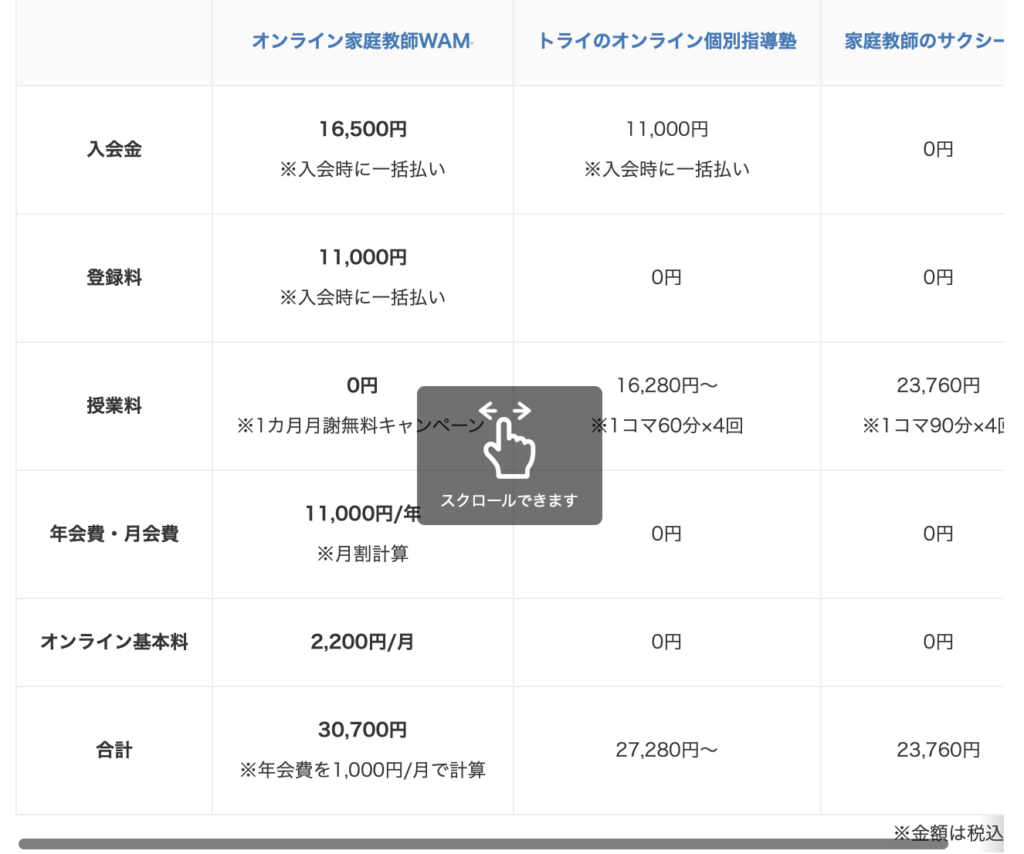Click 11,000円 in the WAM 登録料 cell
This screenshot has height=854, width=1024.
[362, 257]
